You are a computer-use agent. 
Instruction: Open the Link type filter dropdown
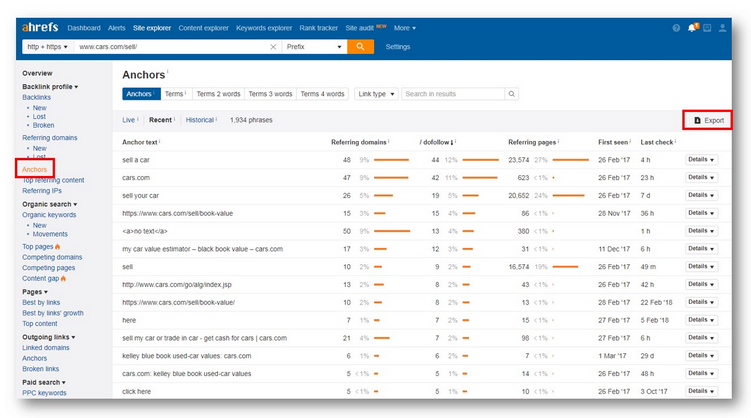click(376, 94)
